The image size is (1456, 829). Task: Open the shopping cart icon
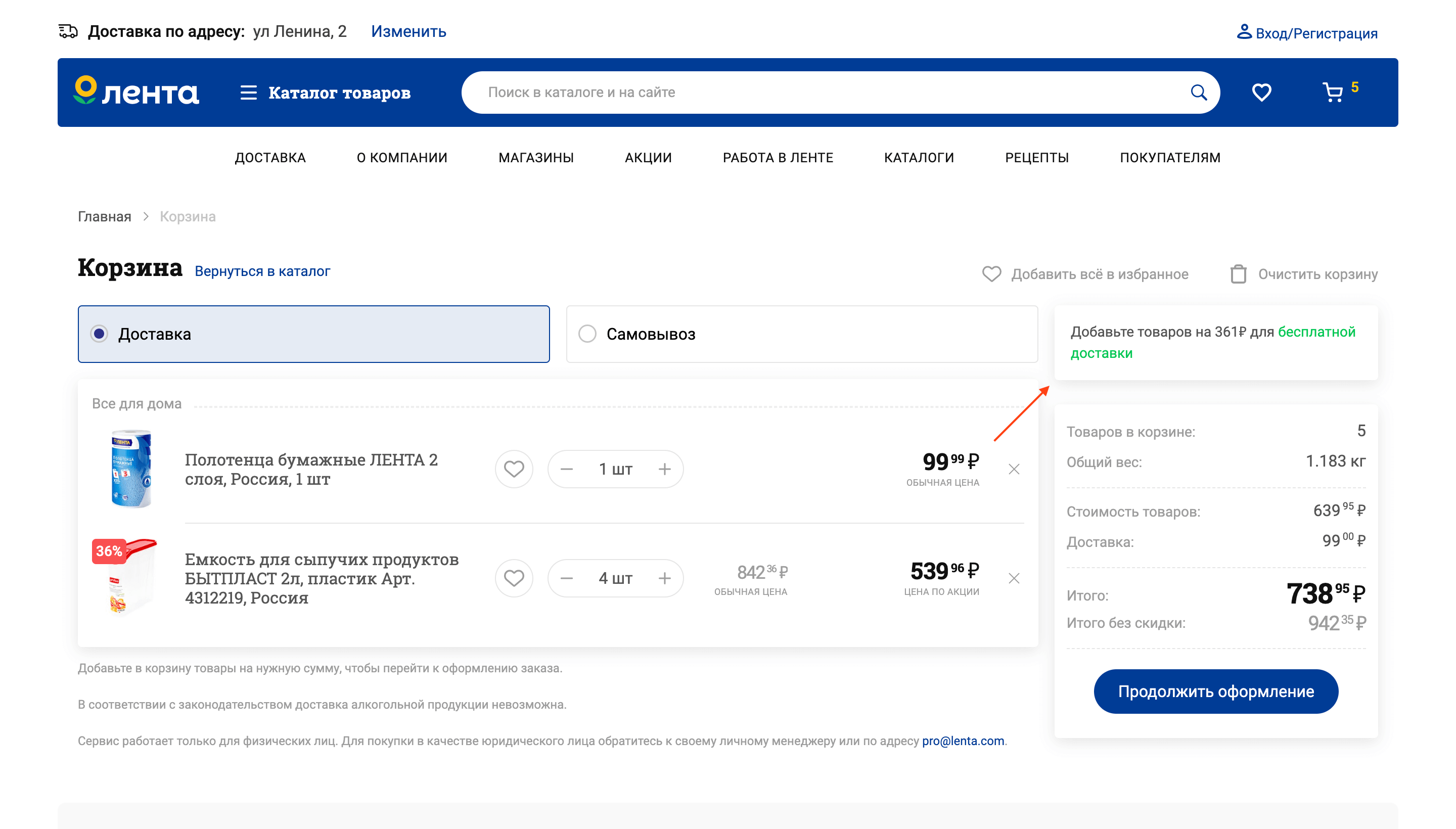pos(1333,92)
